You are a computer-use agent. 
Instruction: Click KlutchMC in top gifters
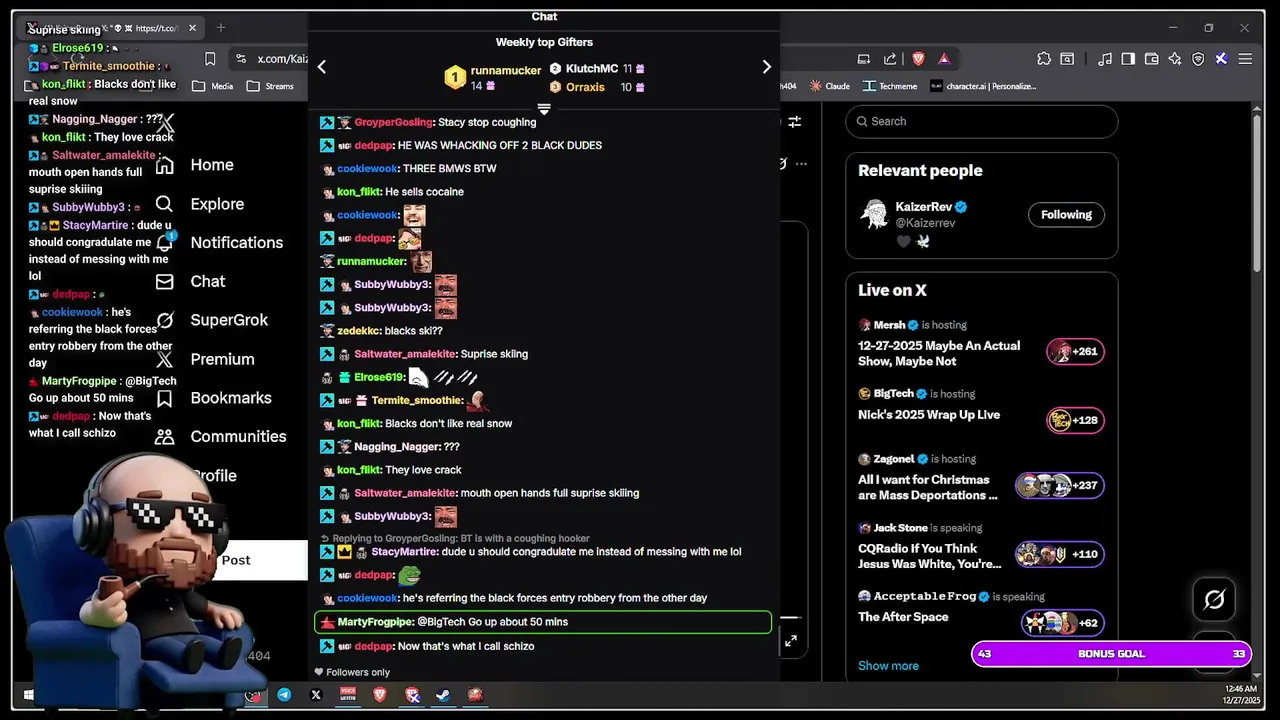point(592,69)
